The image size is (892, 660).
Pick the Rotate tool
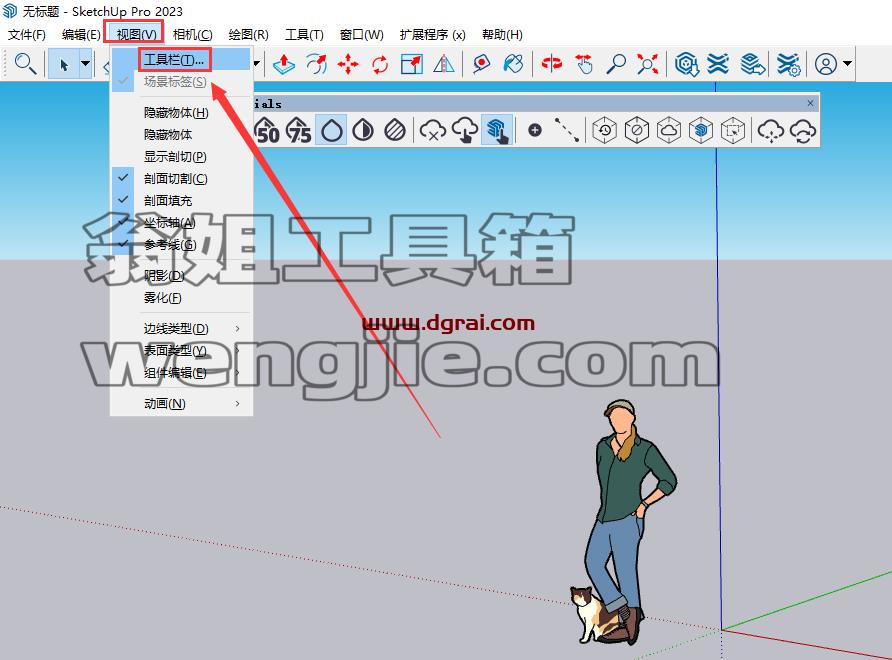(x=380, y=64)
